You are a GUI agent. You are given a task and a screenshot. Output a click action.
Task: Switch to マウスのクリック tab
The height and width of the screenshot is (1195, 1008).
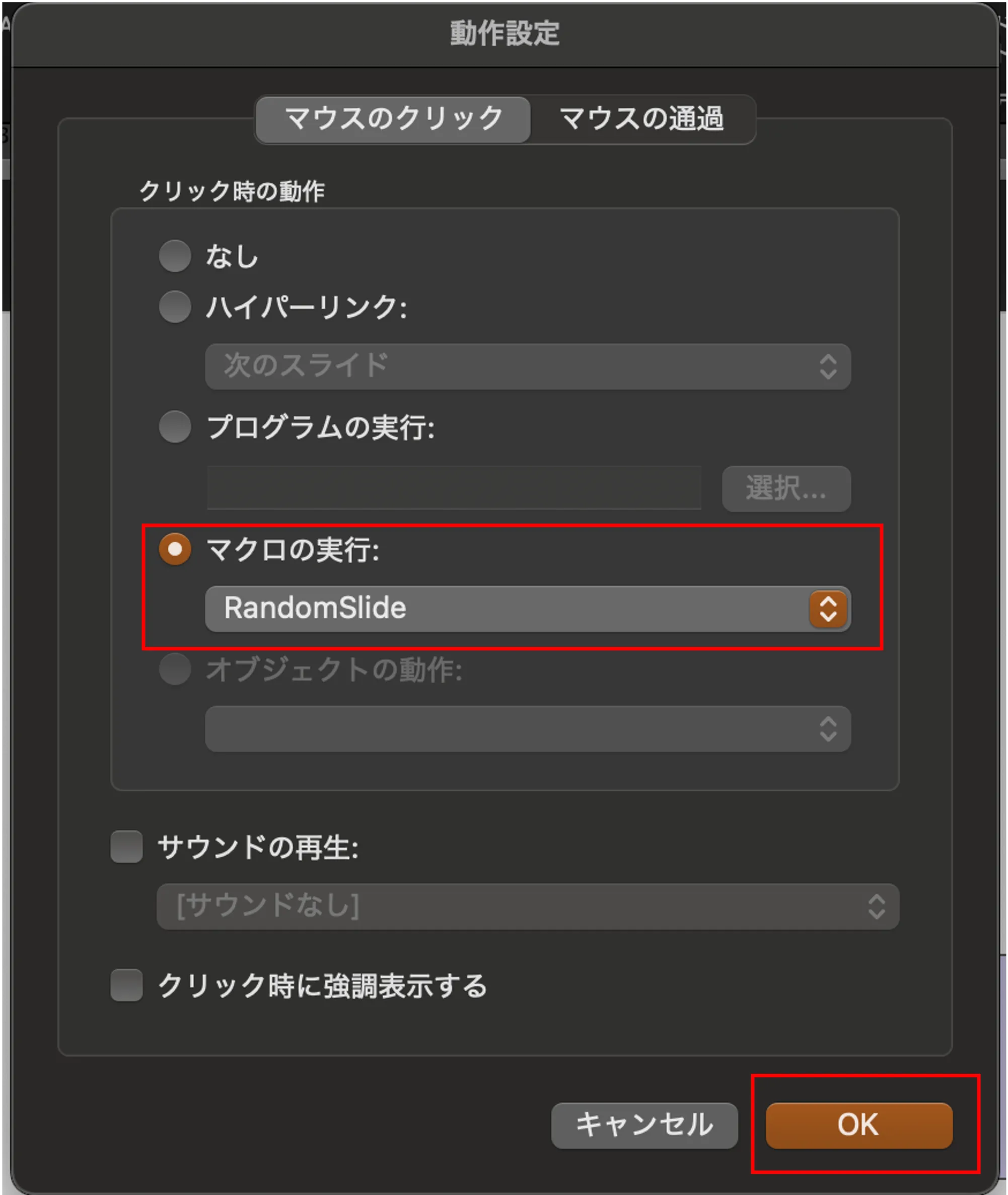tap(393, 119)
